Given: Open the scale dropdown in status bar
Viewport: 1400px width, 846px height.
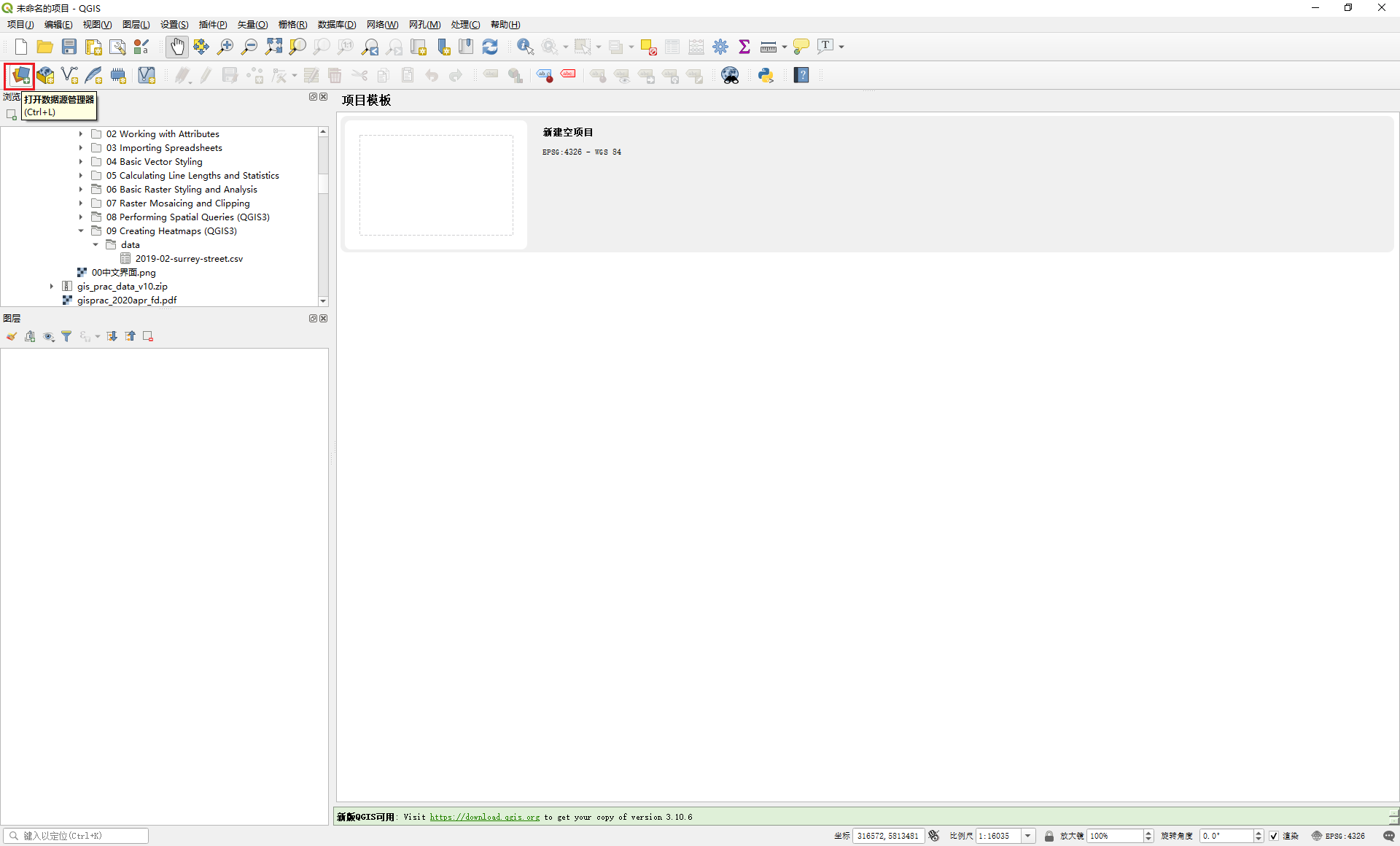Looking at the screenshot, I should [x=1028, y=836].
